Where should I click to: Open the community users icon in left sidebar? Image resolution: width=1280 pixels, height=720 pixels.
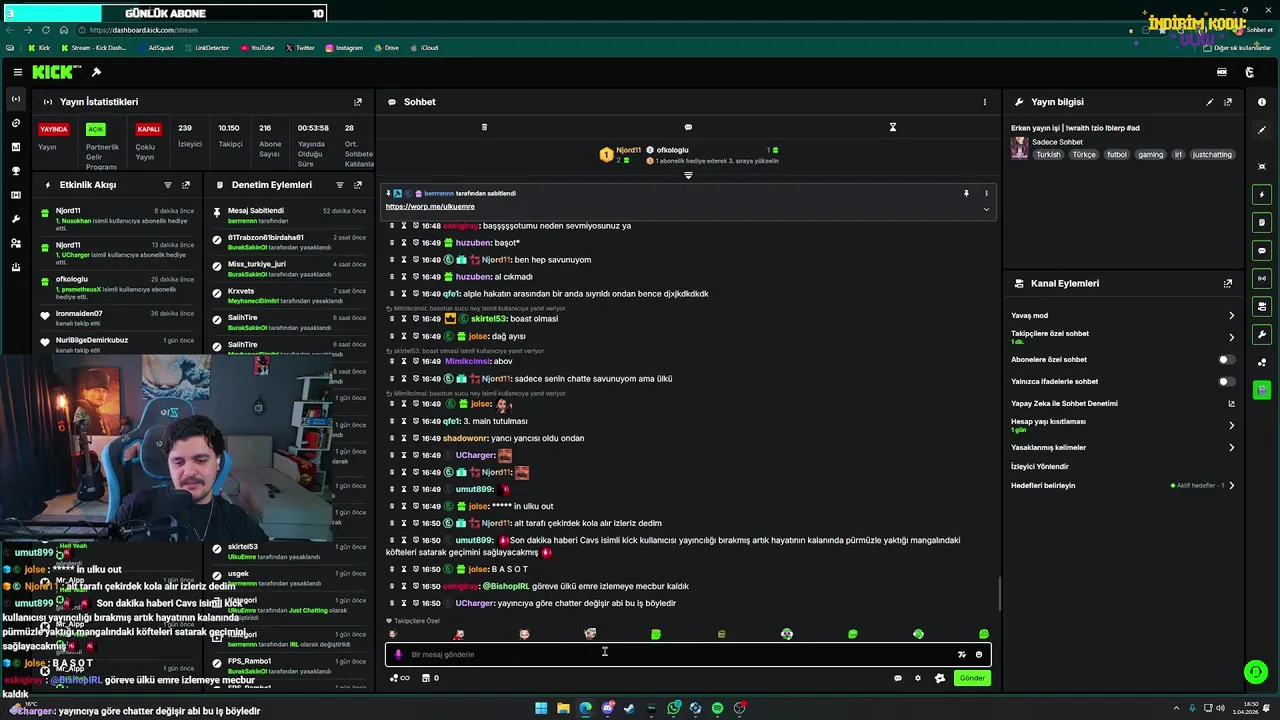(x=16, y=243)
